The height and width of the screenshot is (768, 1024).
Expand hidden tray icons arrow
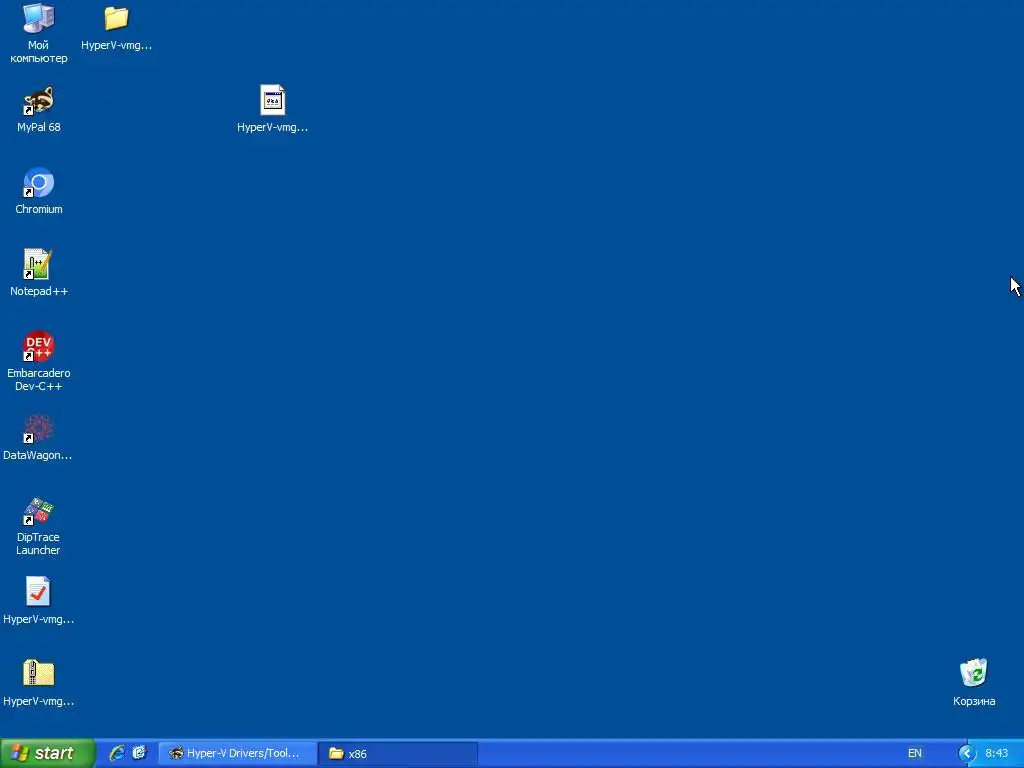(x=967, y=754)
